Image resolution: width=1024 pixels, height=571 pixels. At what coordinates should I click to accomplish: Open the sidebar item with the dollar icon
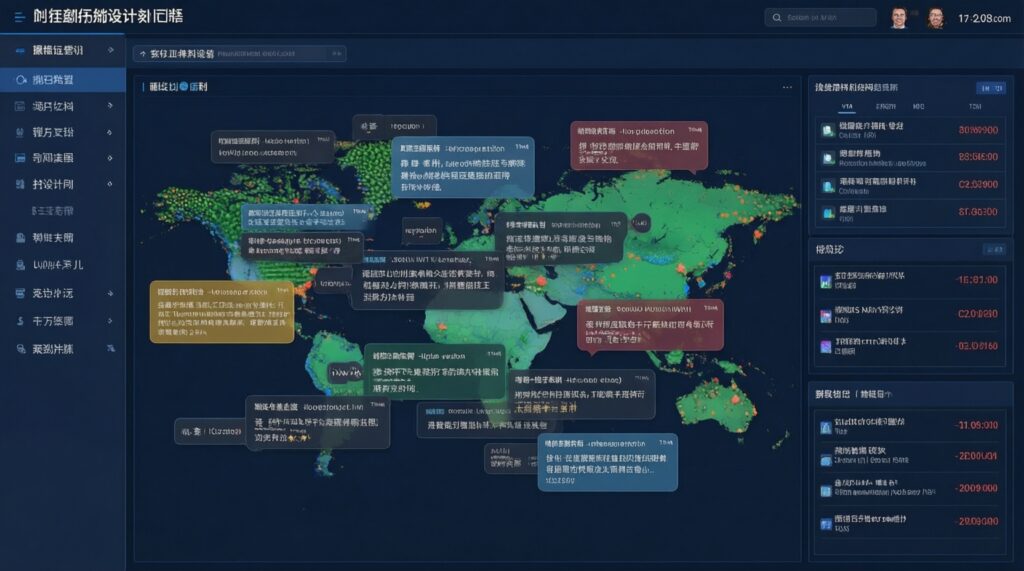click(21, 321)
